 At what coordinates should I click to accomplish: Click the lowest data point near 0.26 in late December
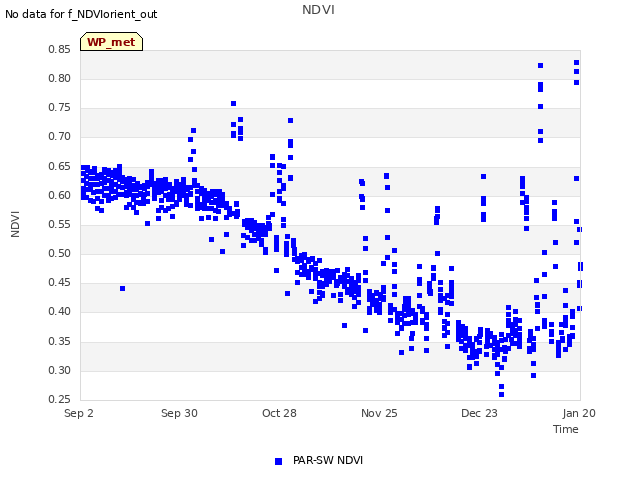[x=502, y=394]
